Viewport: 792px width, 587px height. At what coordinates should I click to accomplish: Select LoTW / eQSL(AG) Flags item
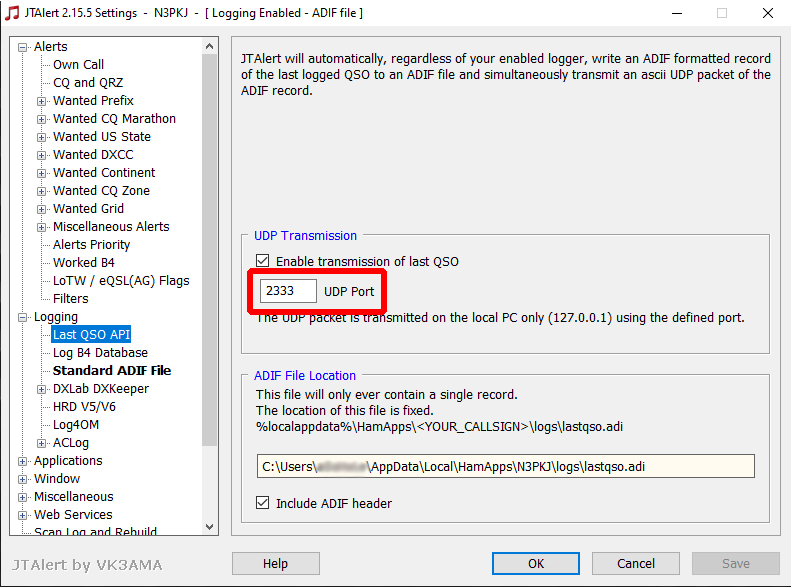(121, 280)
